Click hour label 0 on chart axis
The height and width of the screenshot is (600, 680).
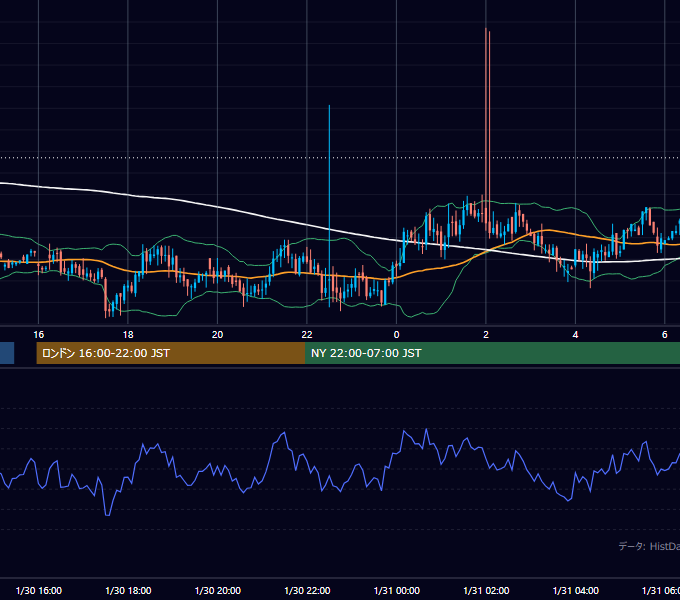tap(396, 335)
